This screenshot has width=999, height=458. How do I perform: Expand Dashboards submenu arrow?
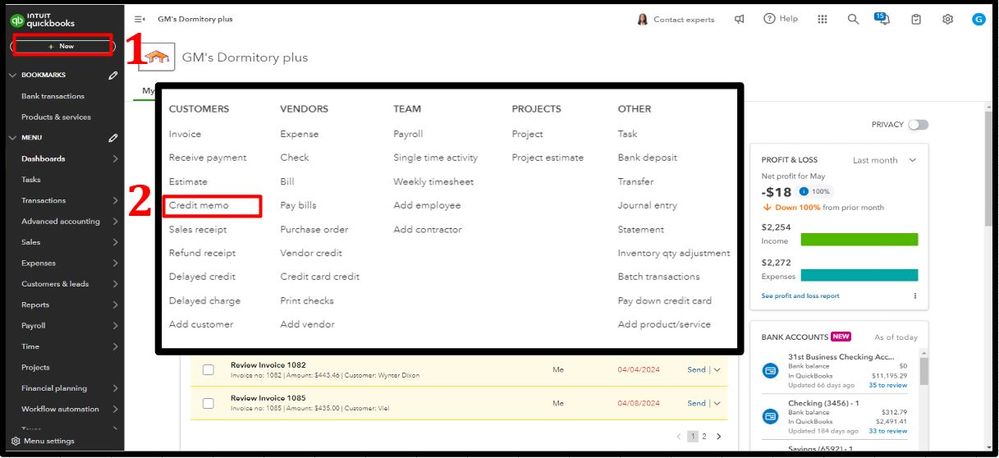115,159
